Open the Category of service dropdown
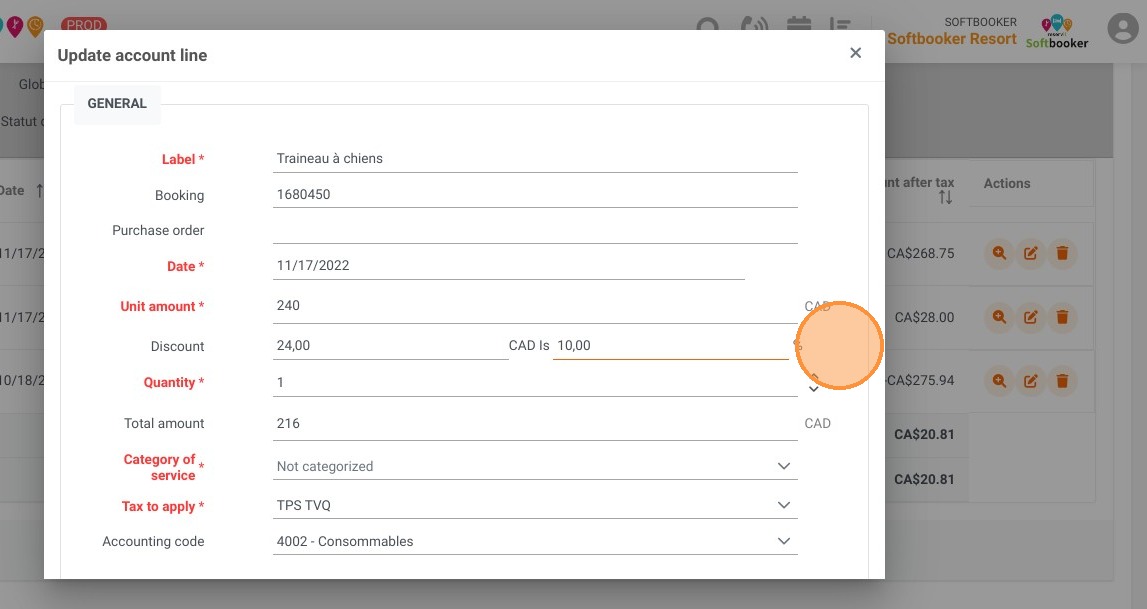Viewport: 1147px width, 609px height. 535,466
